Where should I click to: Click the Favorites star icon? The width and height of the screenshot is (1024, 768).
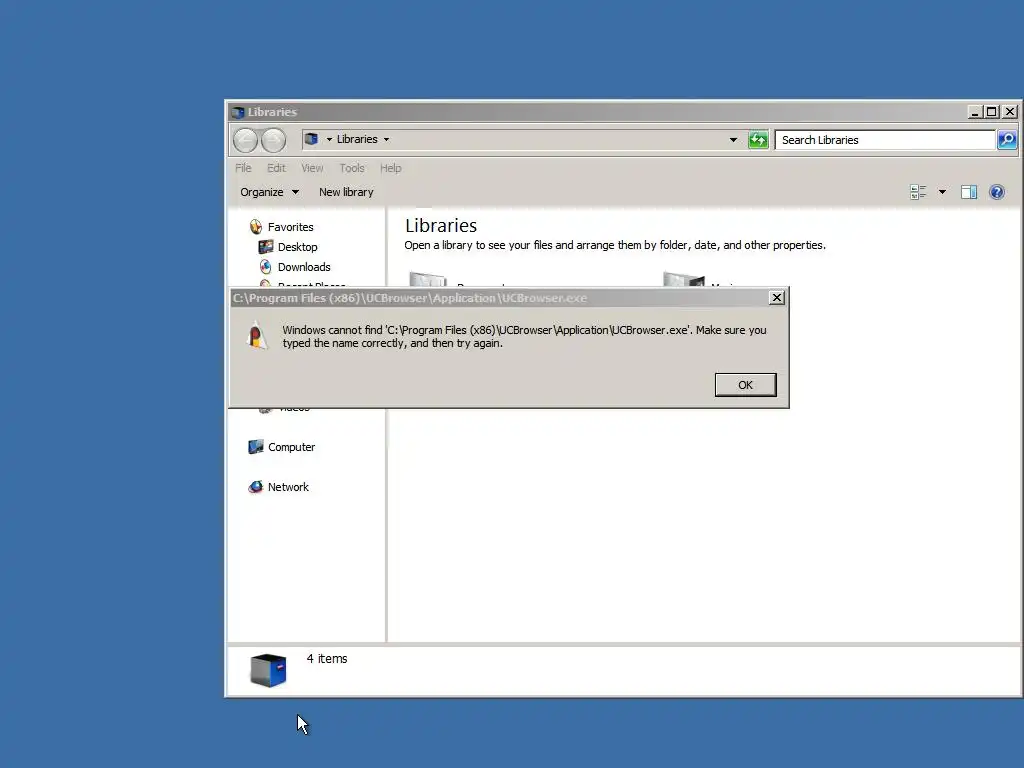pos(255,227)
